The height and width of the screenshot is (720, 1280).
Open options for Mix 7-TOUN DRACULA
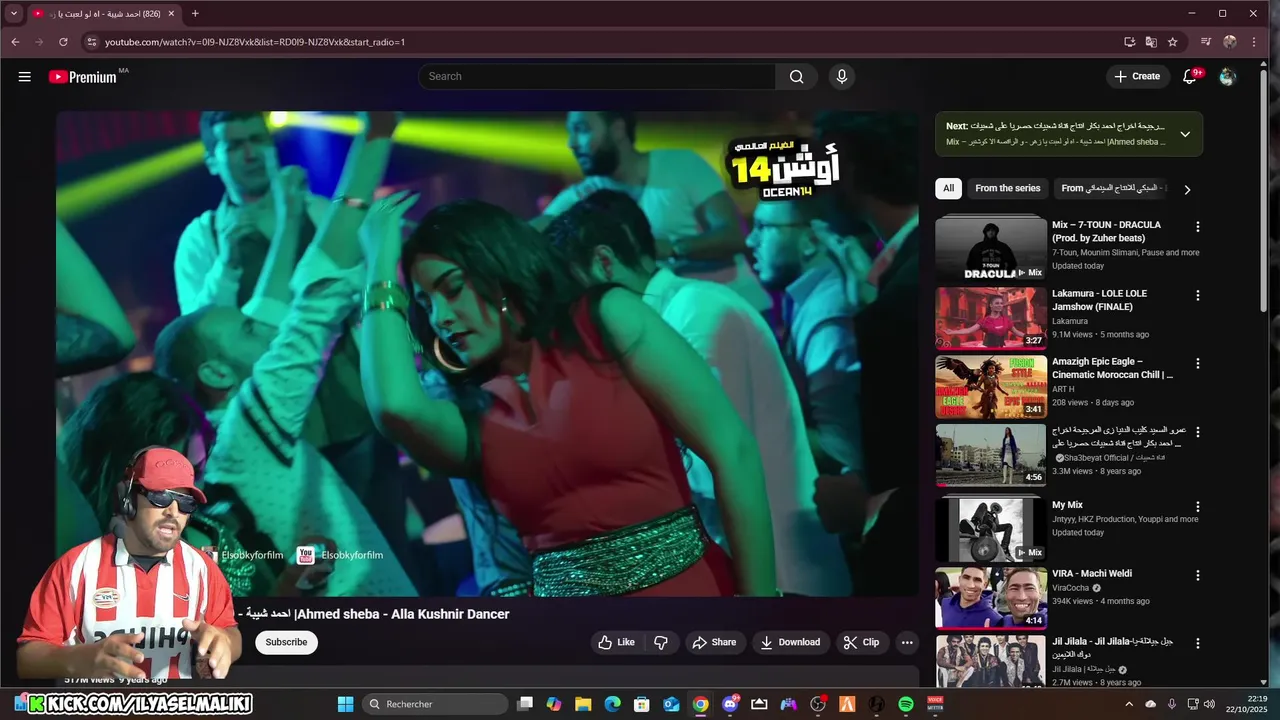click(1197, 227)
